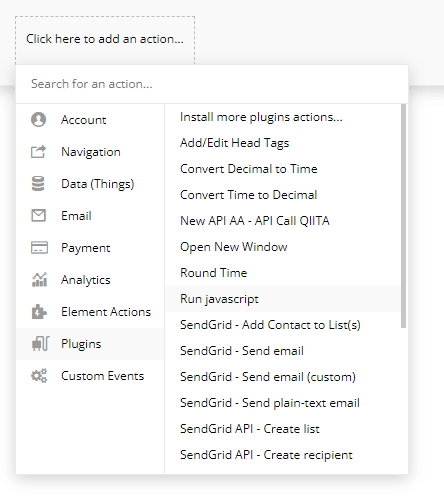Focus the 'Search for an action...' field
The image size is (444, 496).
coord(212,84)
